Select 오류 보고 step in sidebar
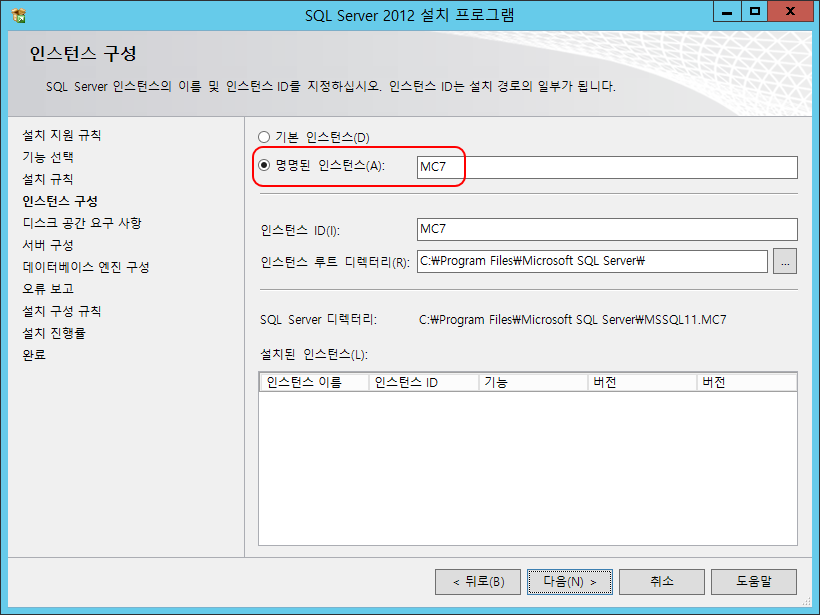This screenshot has width=820, height=615. point(48,289)
